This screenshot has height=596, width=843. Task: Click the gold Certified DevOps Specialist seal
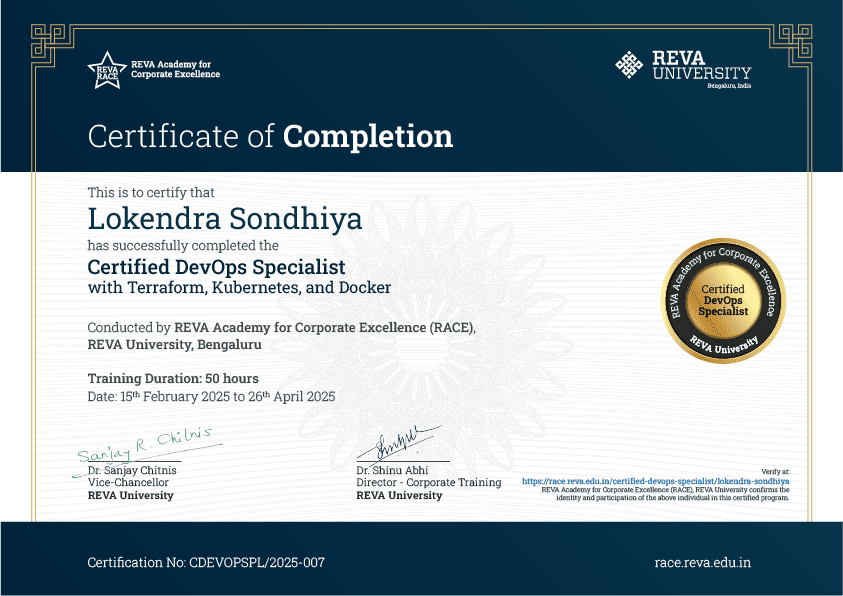pos(723,300)
